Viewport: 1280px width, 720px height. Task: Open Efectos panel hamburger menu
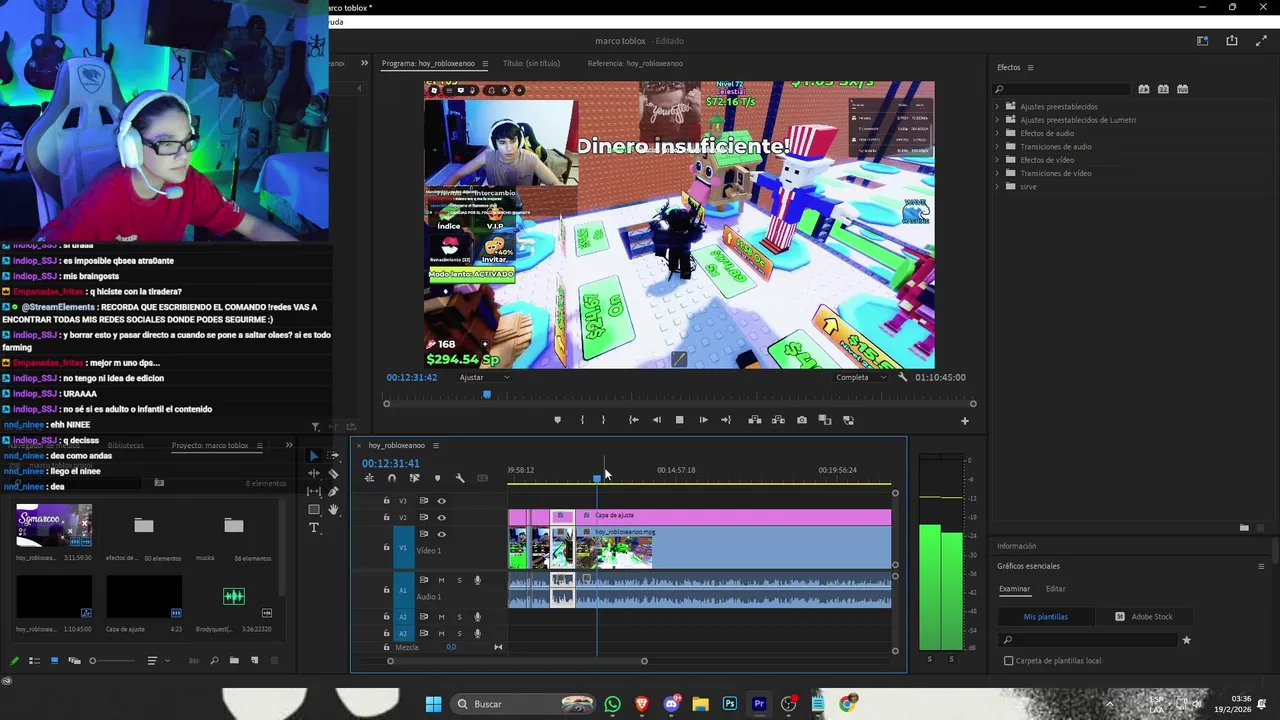[x=1030, y=68]
